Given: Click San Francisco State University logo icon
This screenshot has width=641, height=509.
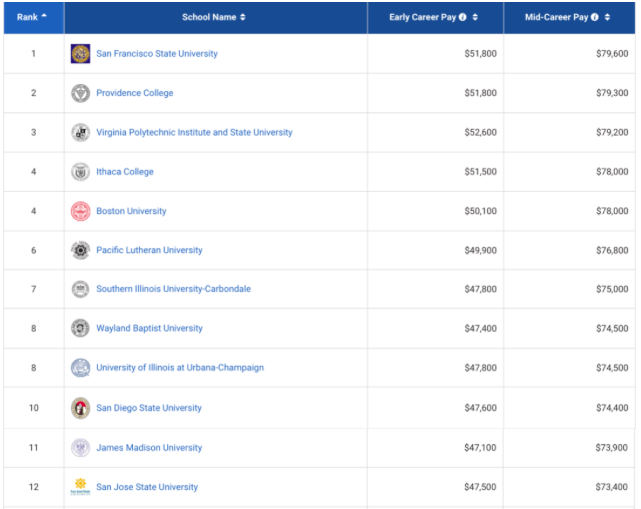Looking at the screenshot, I should pyautogui.click(x=80, y=54).
